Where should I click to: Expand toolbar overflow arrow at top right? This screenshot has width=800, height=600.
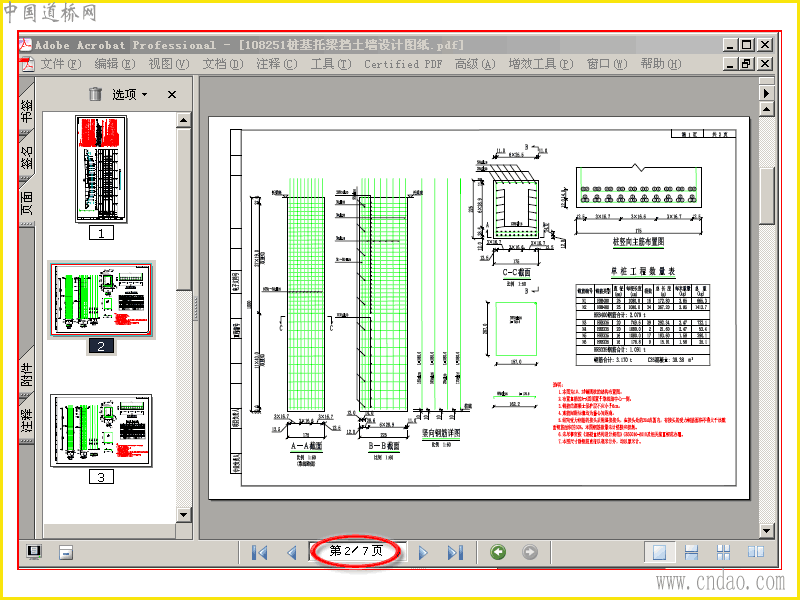pyautogui.click(x=766, y=93)
